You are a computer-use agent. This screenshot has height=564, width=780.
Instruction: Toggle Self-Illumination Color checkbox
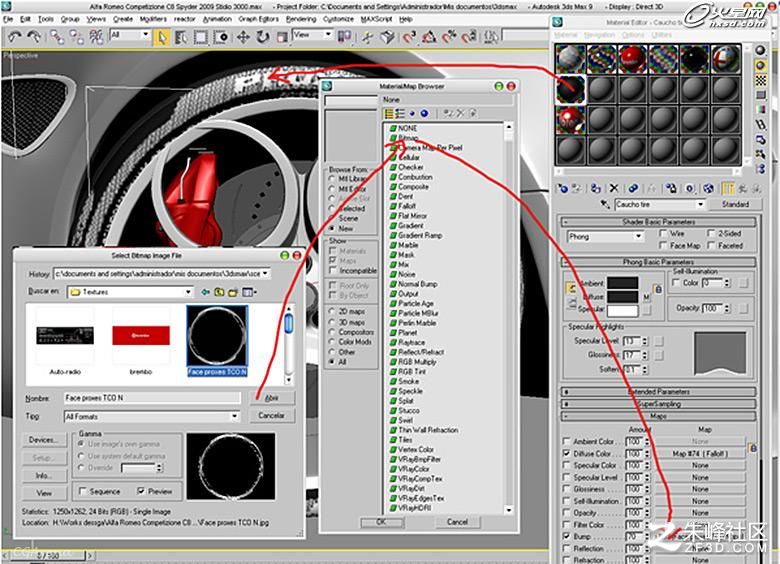pos(676,282)
